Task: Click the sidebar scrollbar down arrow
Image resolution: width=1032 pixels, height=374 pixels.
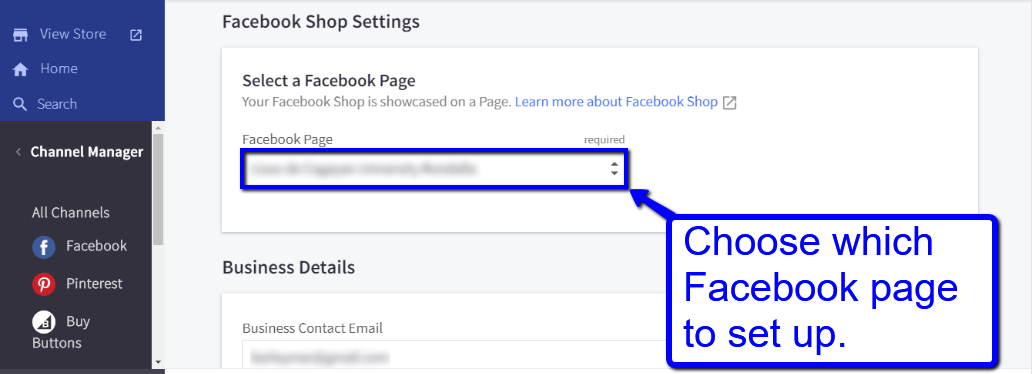Action: click(x=157, y=361)
